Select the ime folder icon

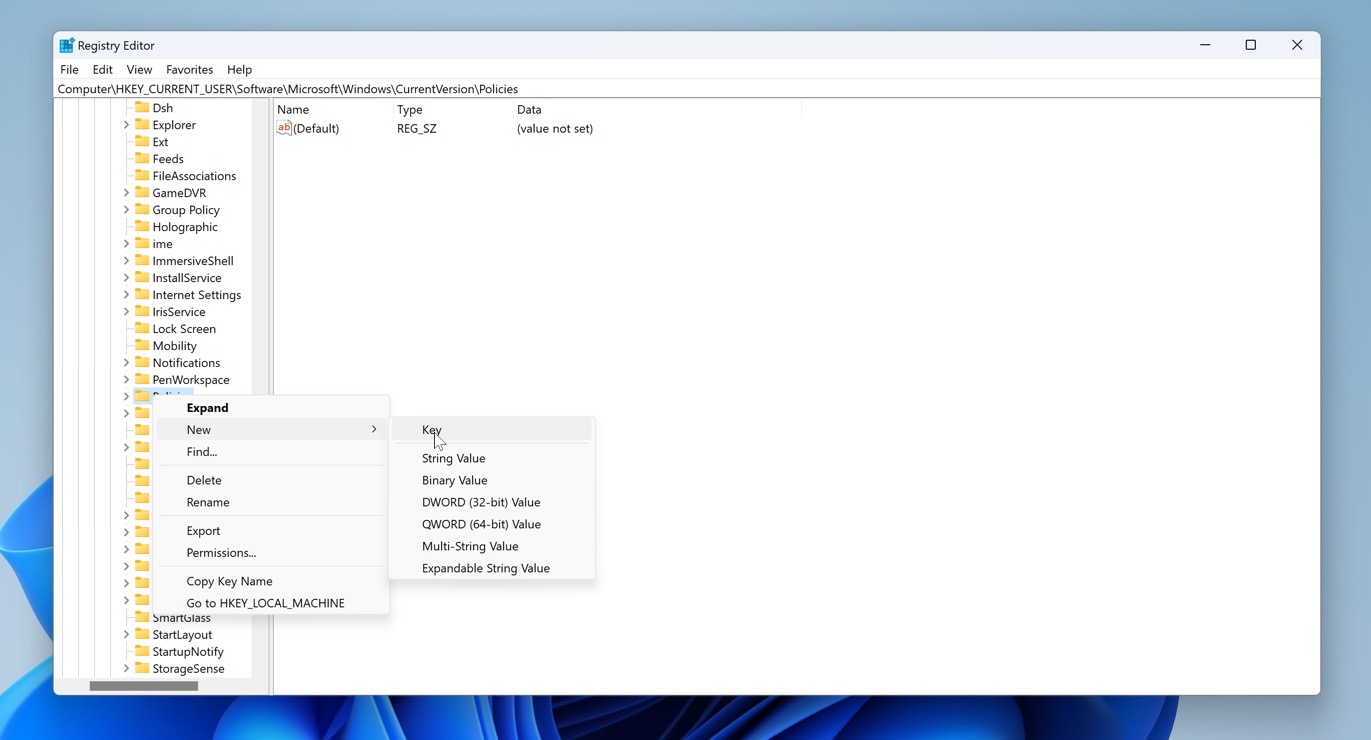coord(142,243)
